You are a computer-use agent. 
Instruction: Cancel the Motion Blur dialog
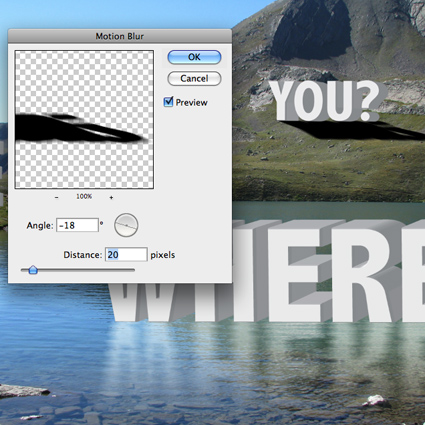(x=194, y=79)
